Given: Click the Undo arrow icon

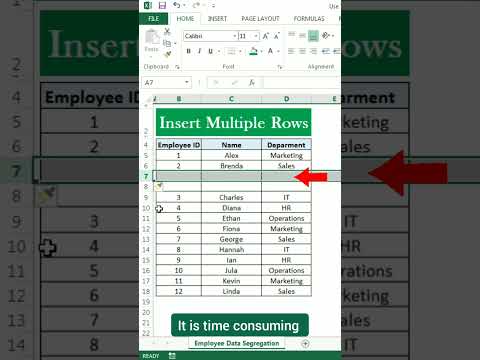Looking at the screenshot, I should pos(177,5).
